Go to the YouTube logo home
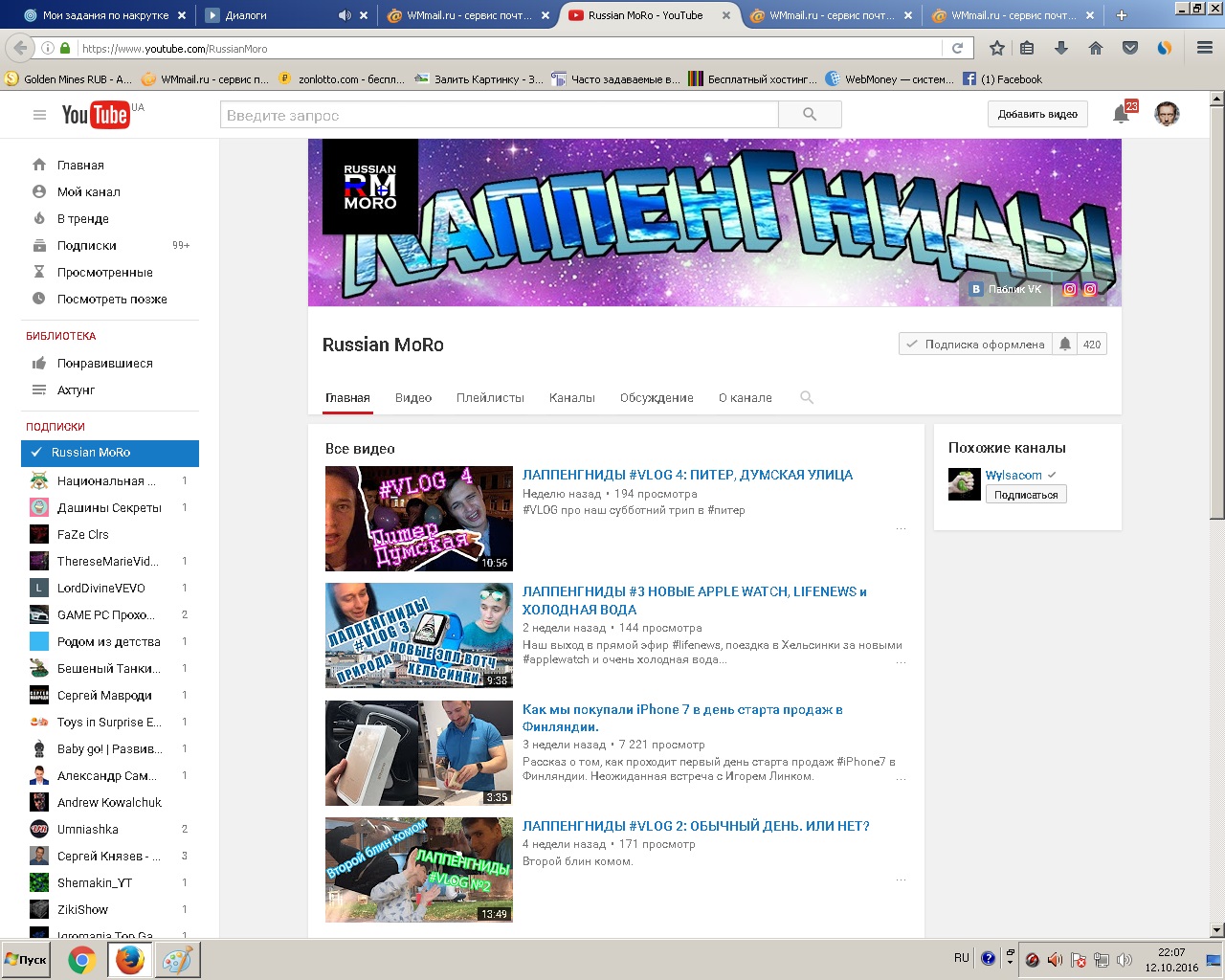The width and height of the screenshot is (1225, 980). point(96,115)
